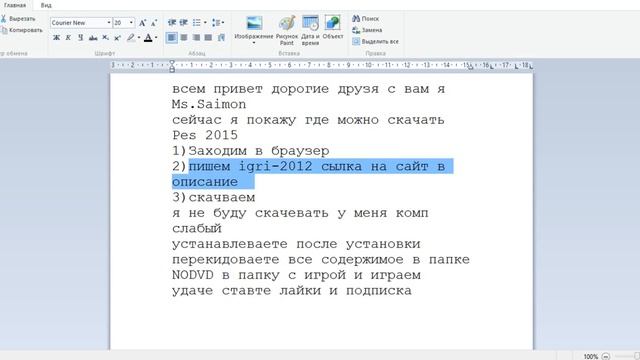640x360 pixels.
Task: Open bullet list style dropdown arrow
Action: [205, 22]
